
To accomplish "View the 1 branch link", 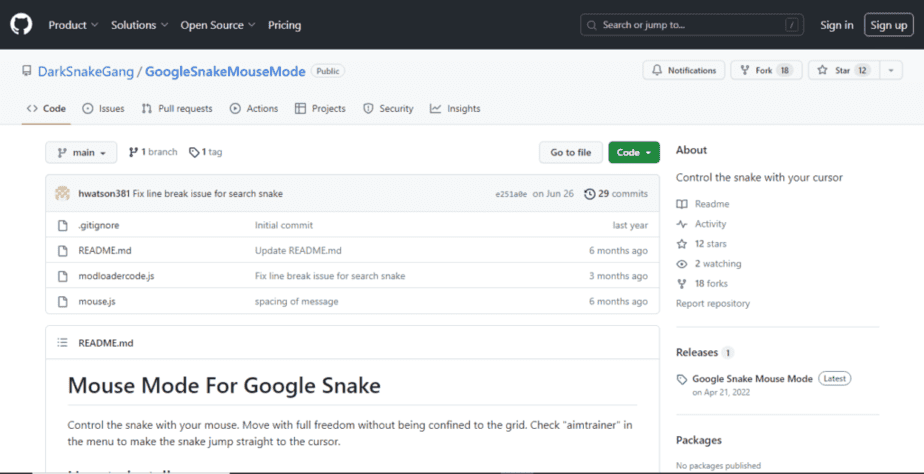I will point(153,152).
